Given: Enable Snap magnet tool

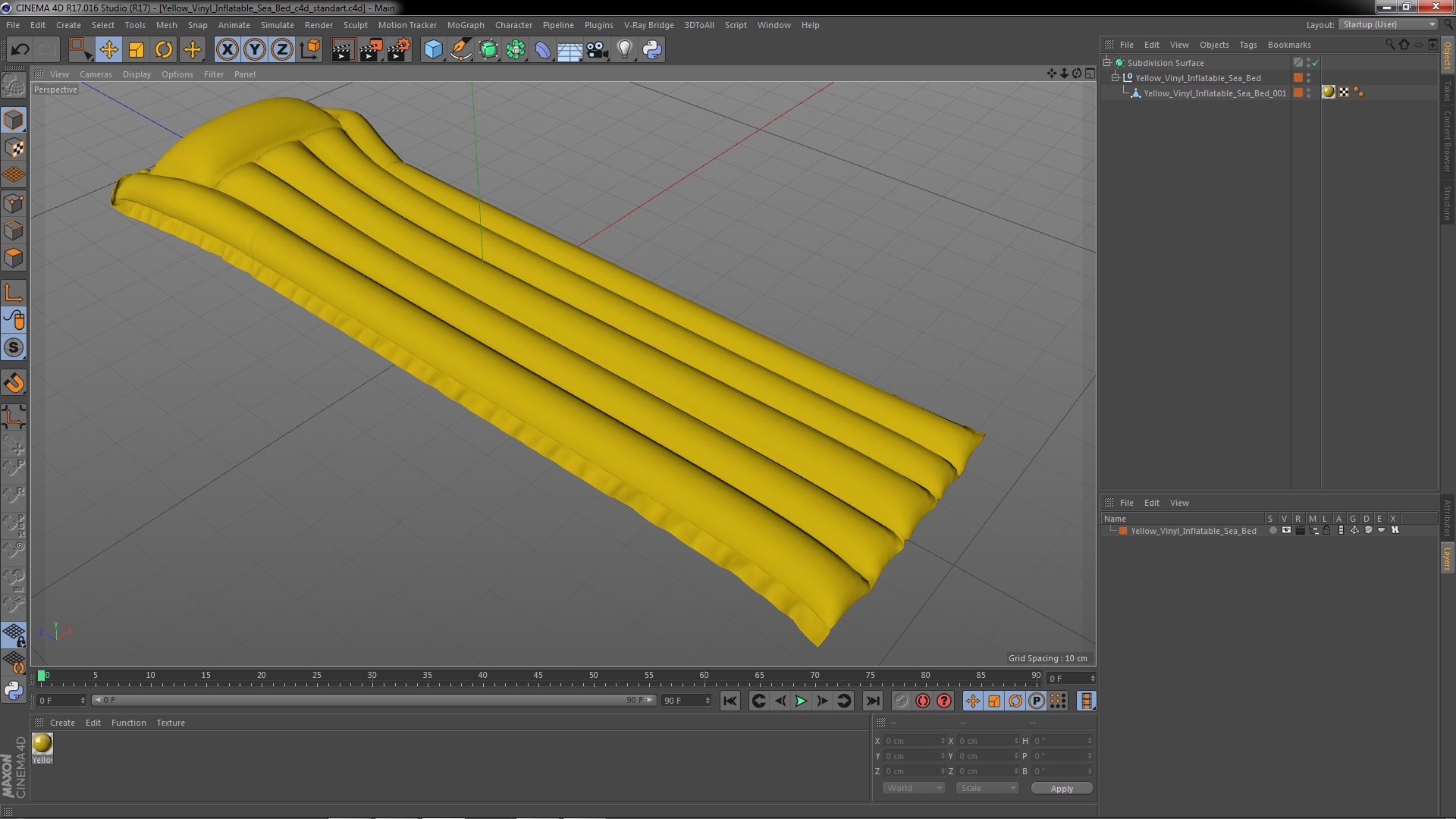Looking at the screenshot, I should pos(14,383).
